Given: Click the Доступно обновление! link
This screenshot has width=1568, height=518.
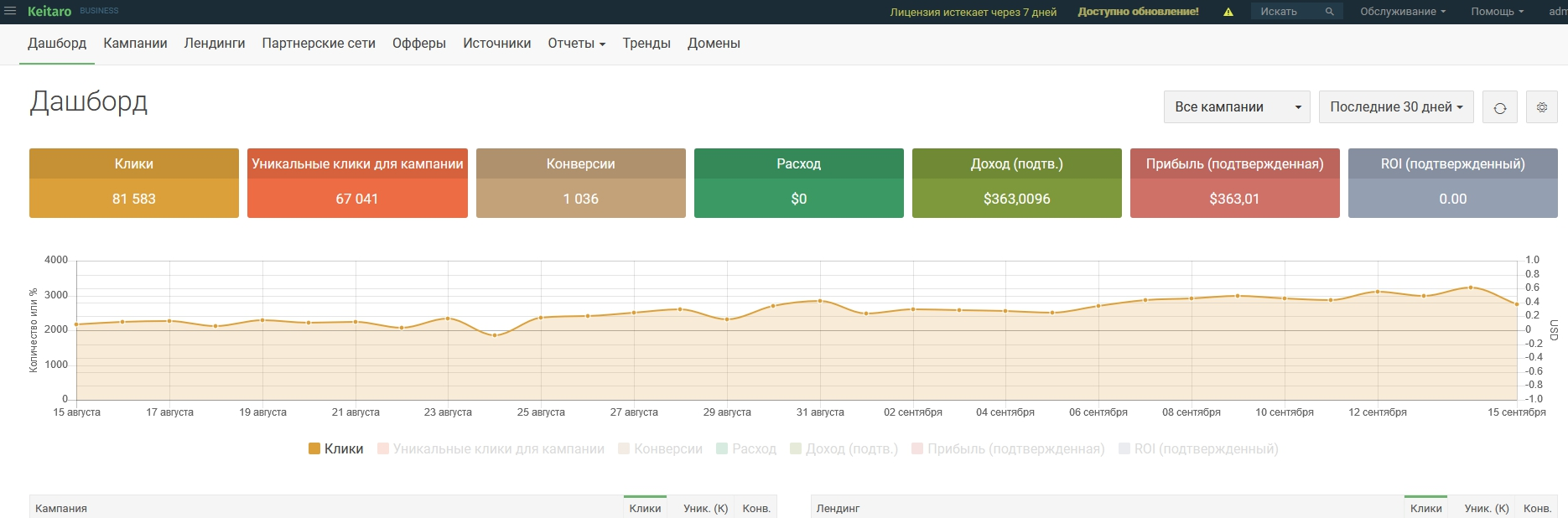Looking at the screenshot, I should point(1138,12).
